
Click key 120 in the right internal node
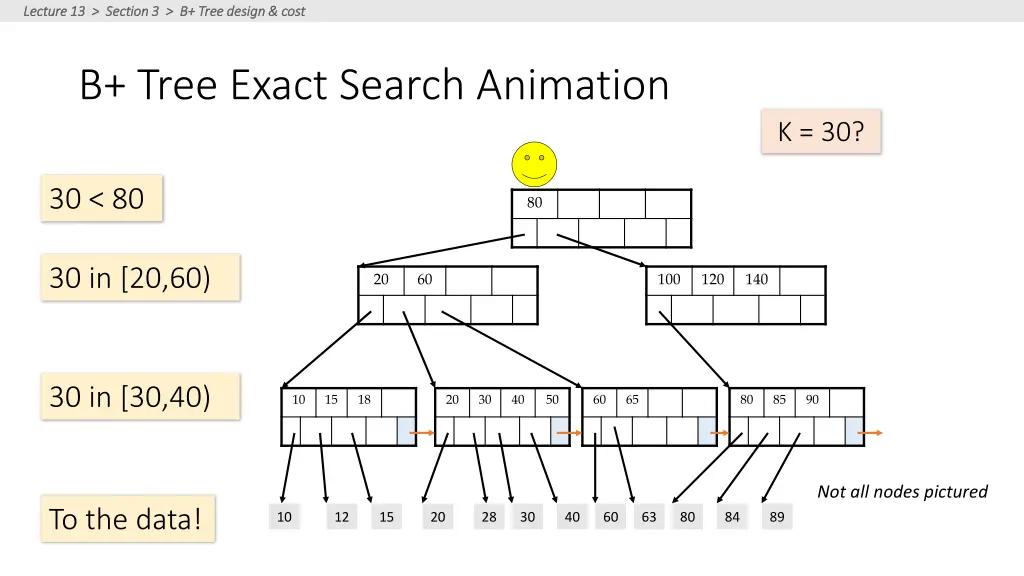point(712,280)
